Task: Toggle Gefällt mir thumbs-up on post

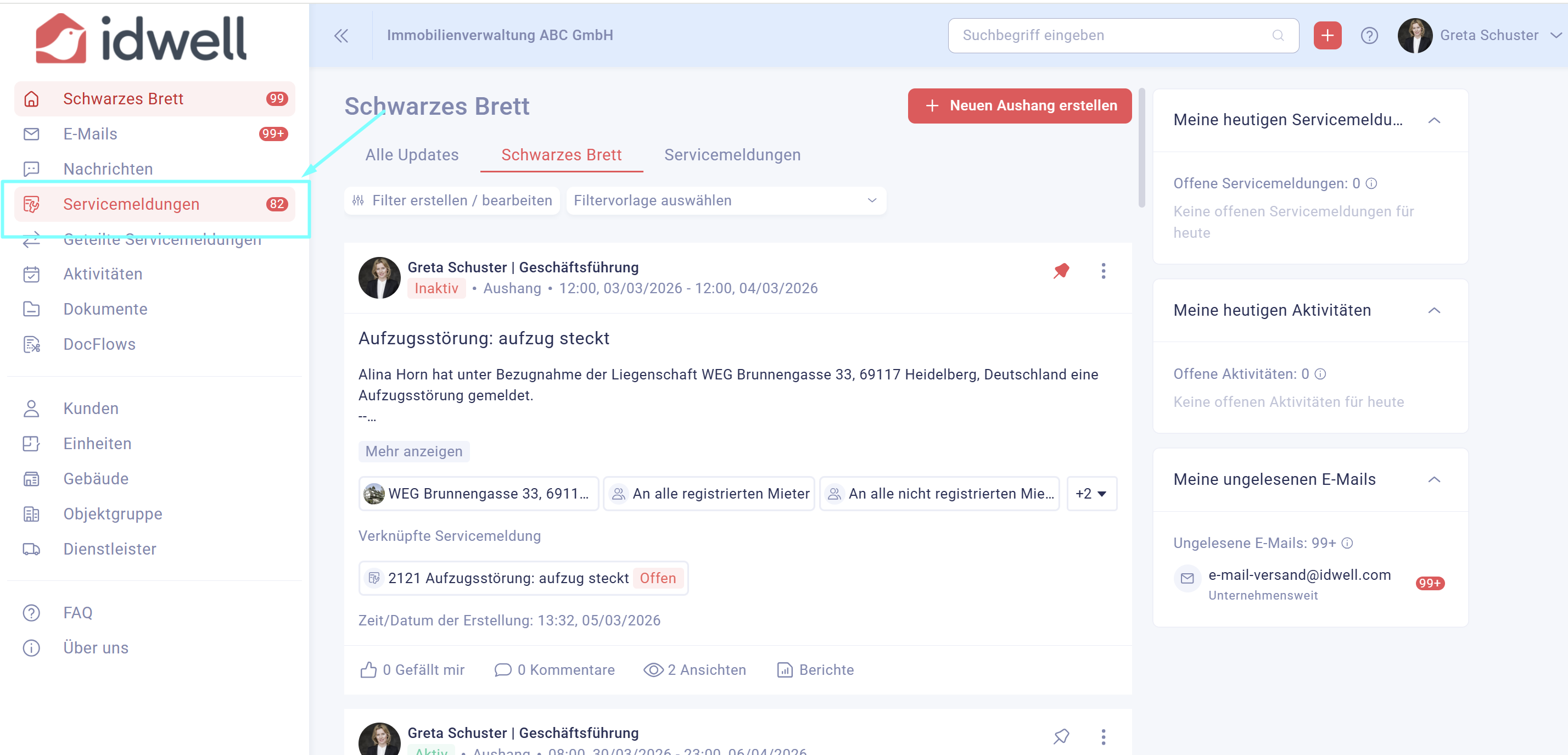Action: pos(368,670)
